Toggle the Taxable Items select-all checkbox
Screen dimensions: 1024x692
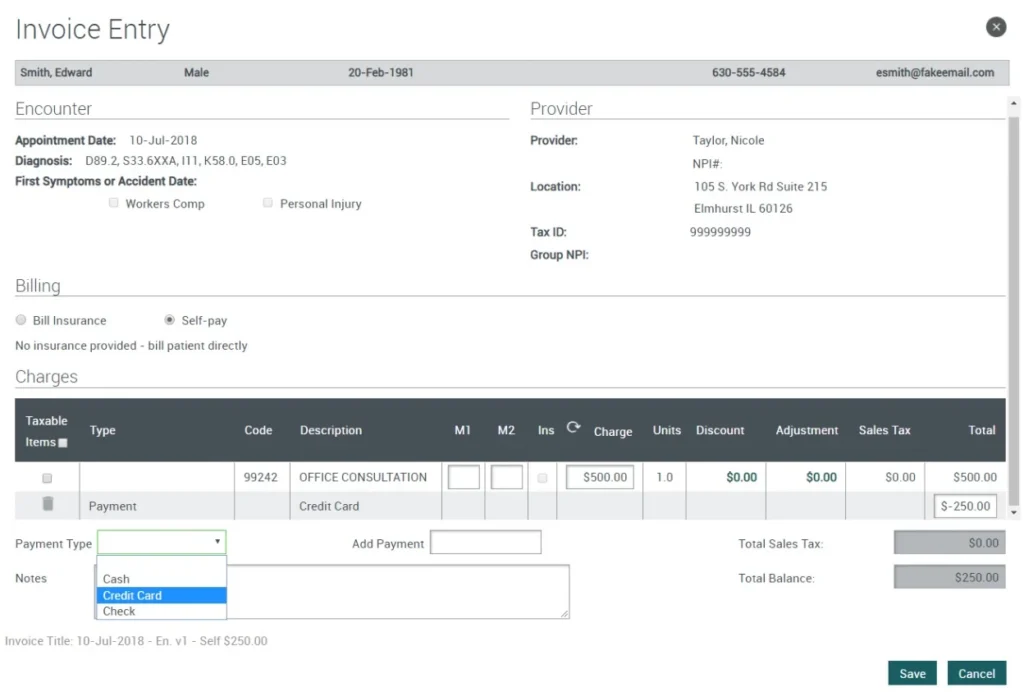tap(61, 441)
